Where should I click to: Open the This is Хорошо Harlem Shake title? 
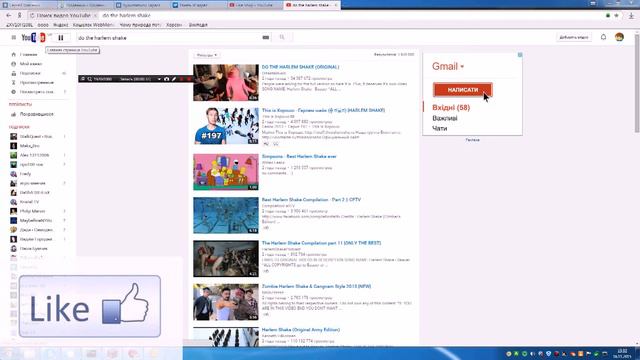pos(323,110)
